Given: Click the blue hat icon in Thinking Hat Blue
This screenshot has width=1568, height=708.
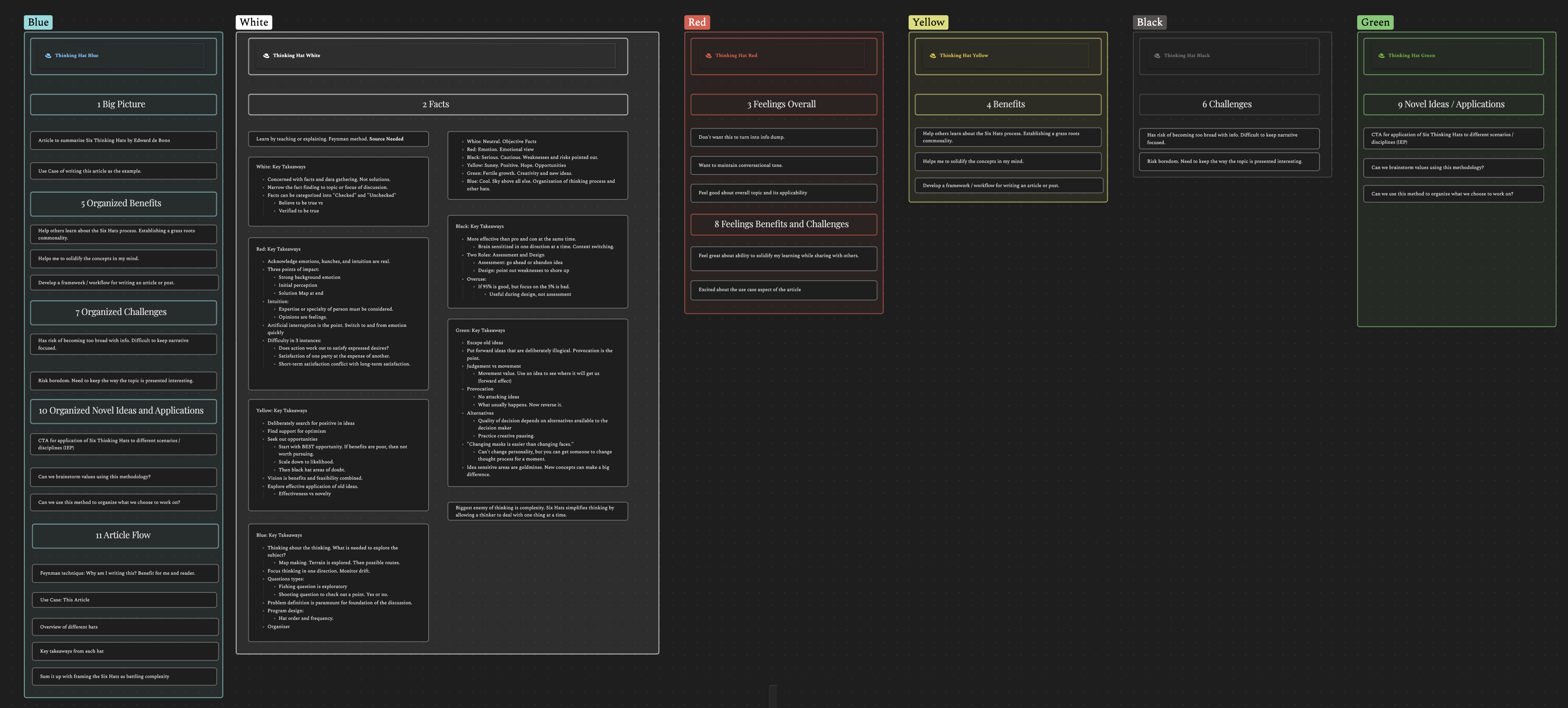Looking at the screenshot, I should 48,55.
